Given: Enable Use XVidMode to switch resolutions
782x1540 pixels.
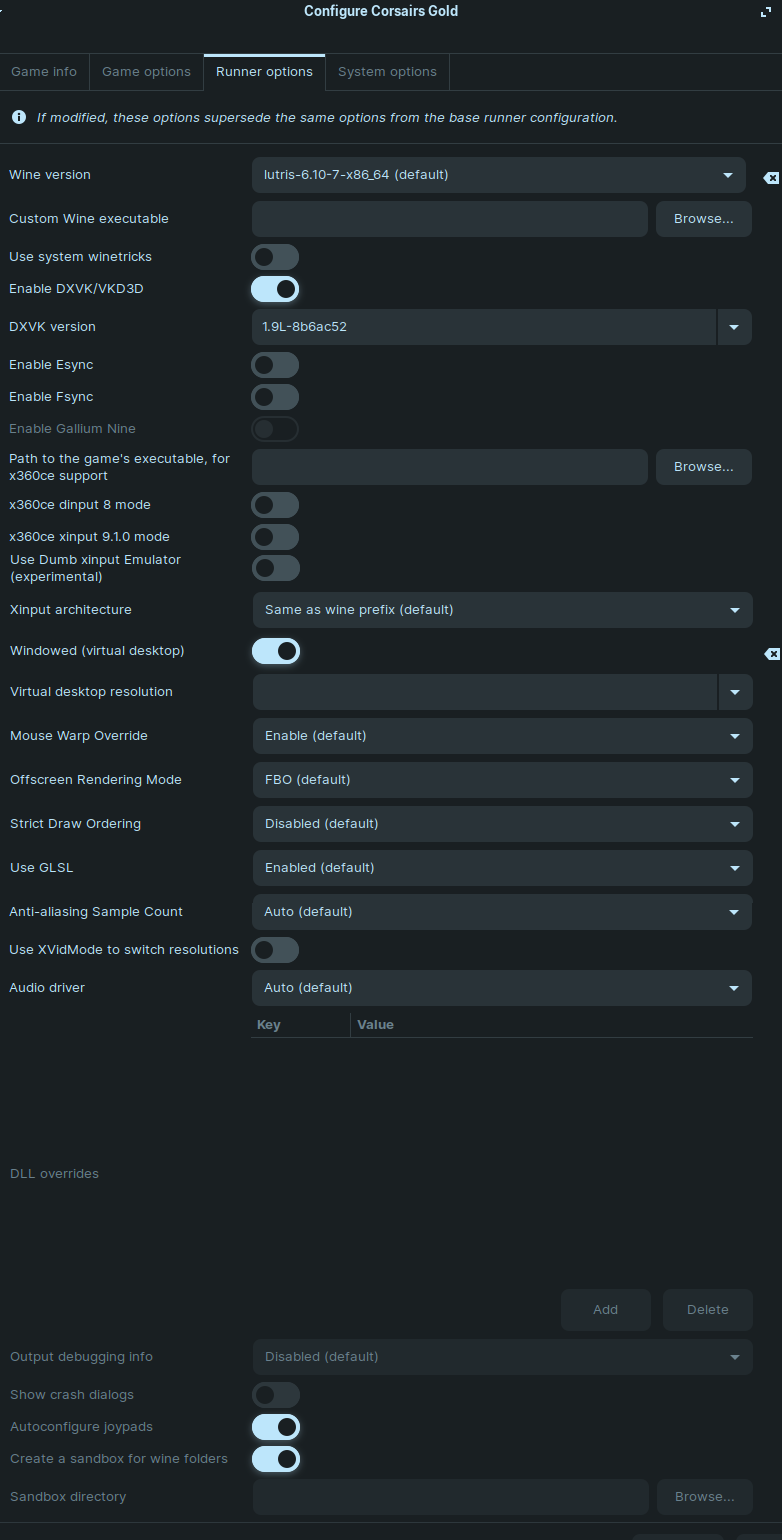Looking at the screenshot, I should 275,950.
